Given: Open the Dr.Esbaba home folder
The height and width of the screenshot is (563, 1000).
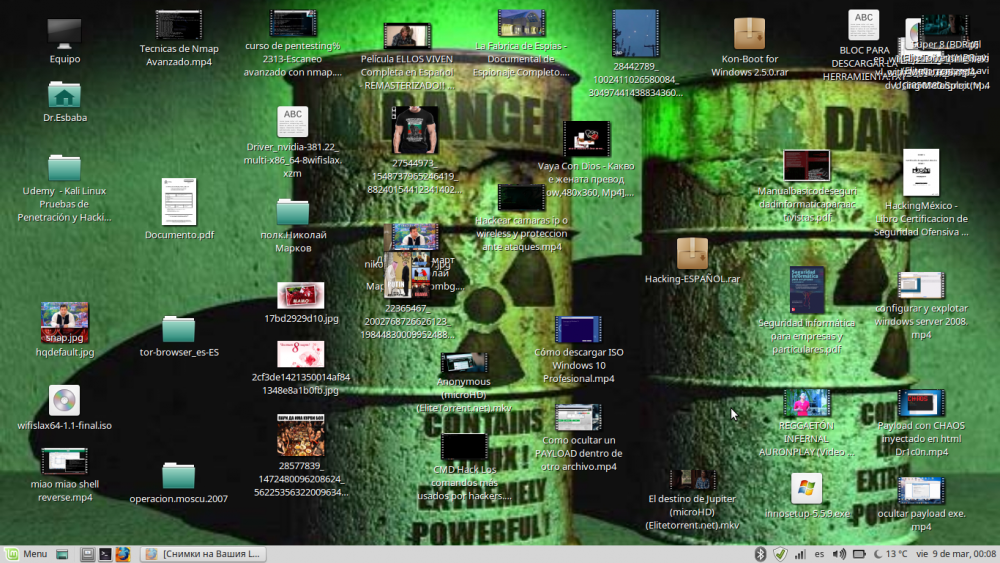Looking at the screenshot, I should tap(64, 95).
